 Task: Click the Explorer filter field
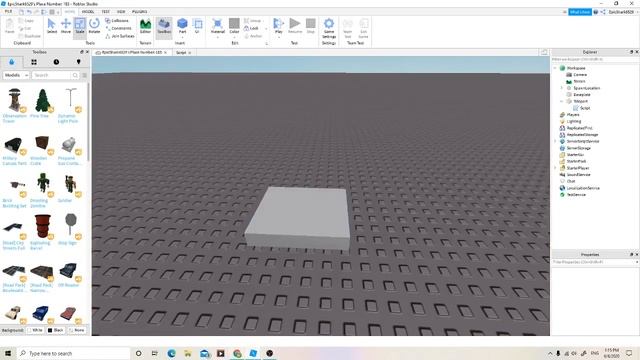click(594, 60)
